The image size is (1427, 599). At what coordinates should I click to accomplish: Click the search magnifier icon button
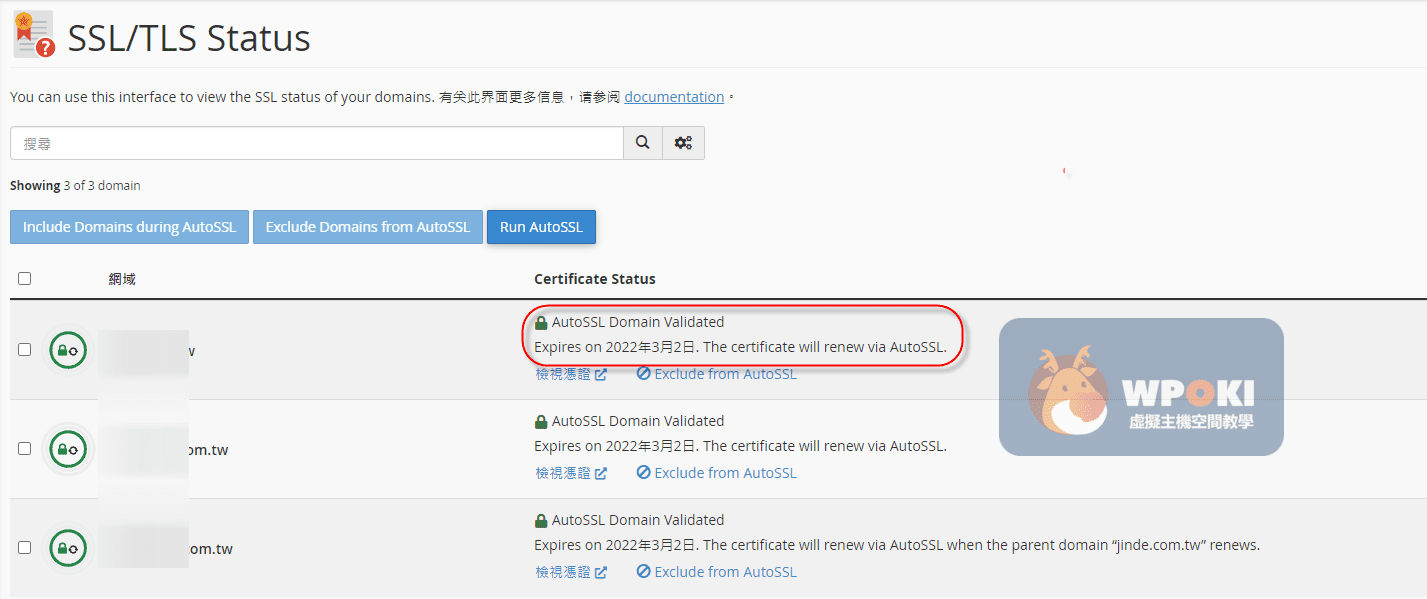643,143
